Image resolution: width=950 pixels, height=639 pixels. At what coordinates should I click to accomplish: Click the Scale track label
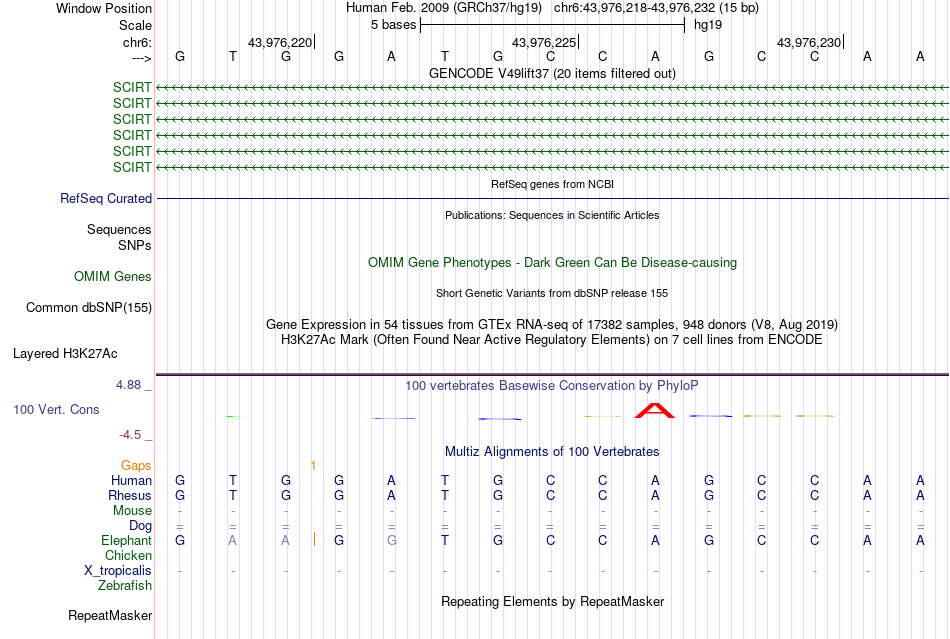[135, 25]
